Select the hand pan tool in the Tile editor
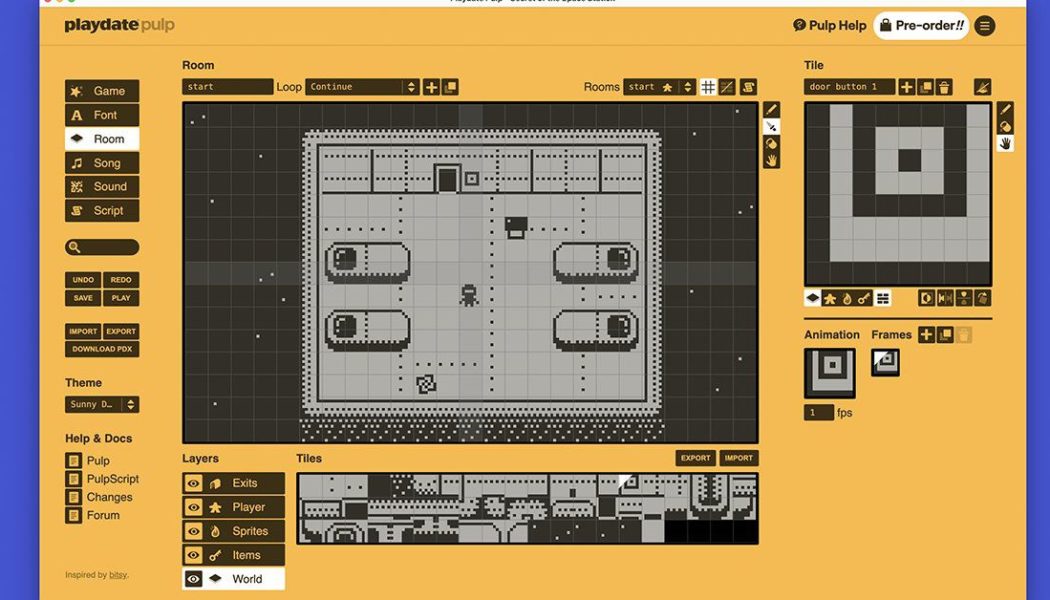The height and width of the screenshot is (600, 1050). click(1004, 143)
